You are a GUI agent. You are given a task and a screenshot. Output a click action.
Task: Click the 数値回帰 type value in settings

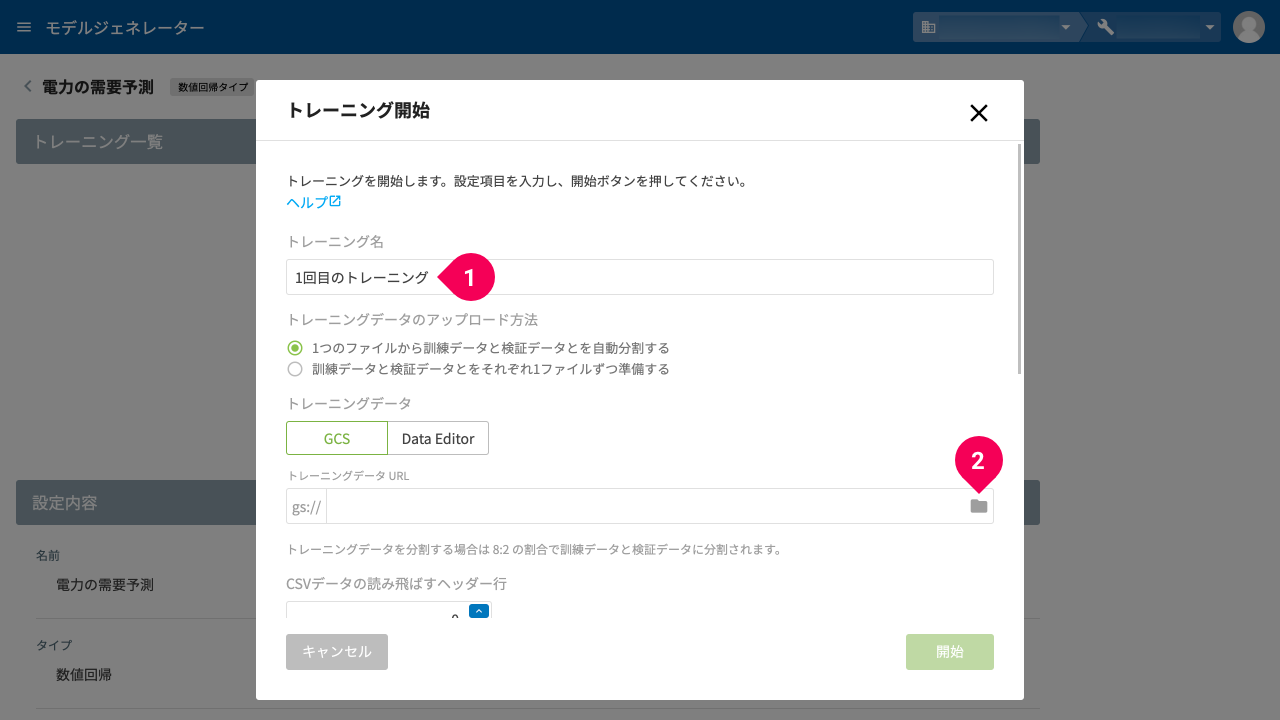tap(84, 675)
